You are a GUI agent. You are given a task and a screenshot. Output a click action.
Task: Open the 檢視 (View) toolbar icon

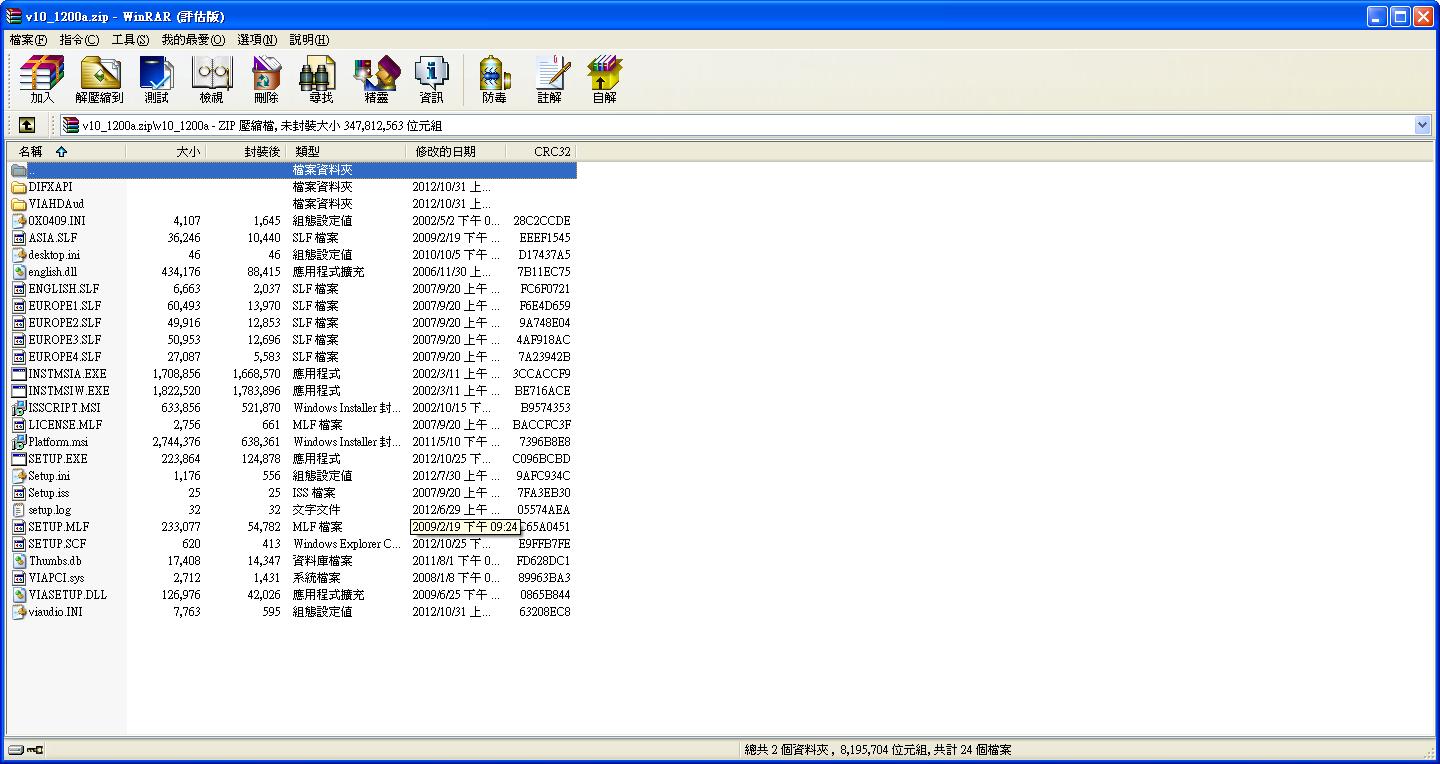tap(211, 80)
